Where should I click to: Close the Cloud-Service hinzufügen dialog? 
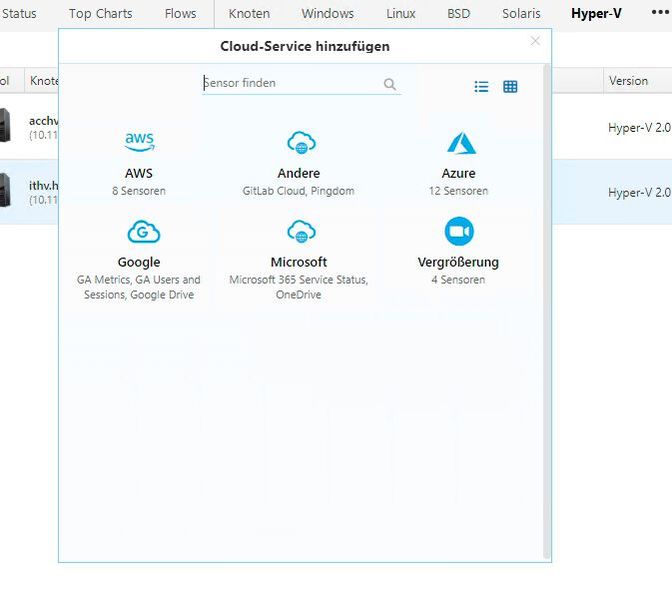point(535,41)
